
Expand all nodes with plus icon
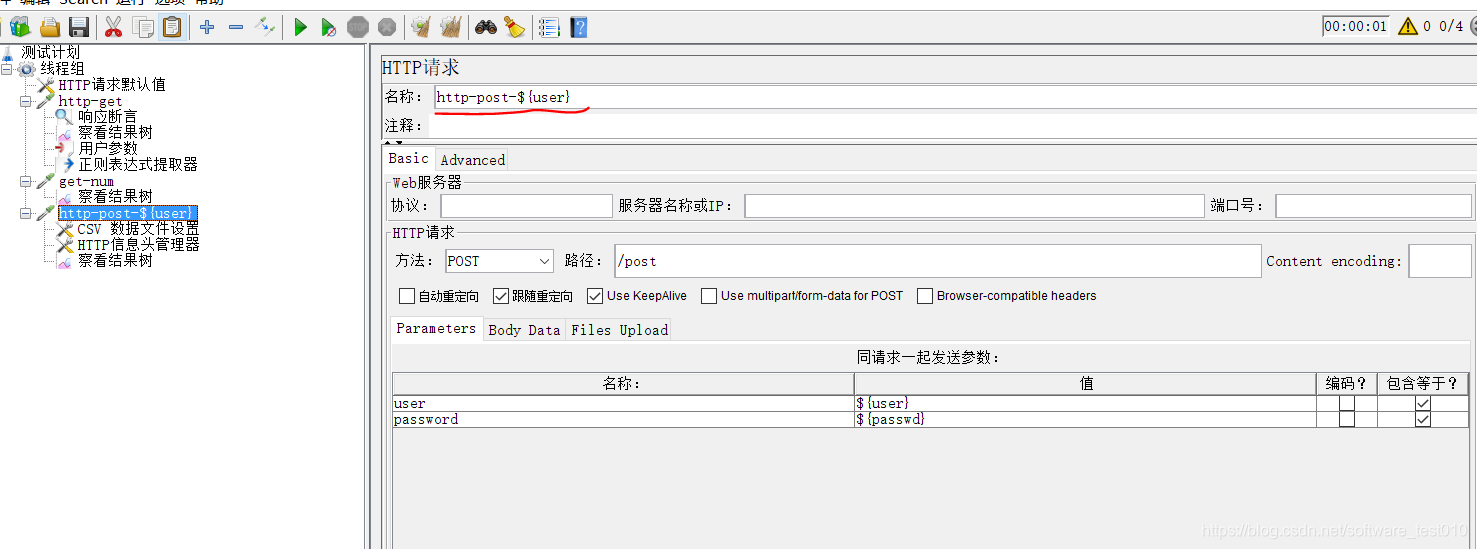coord(207,27)
